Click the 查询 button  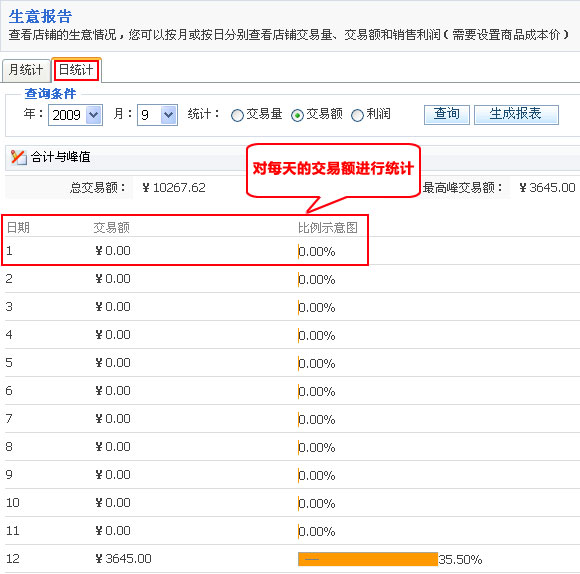click(447, 115)
